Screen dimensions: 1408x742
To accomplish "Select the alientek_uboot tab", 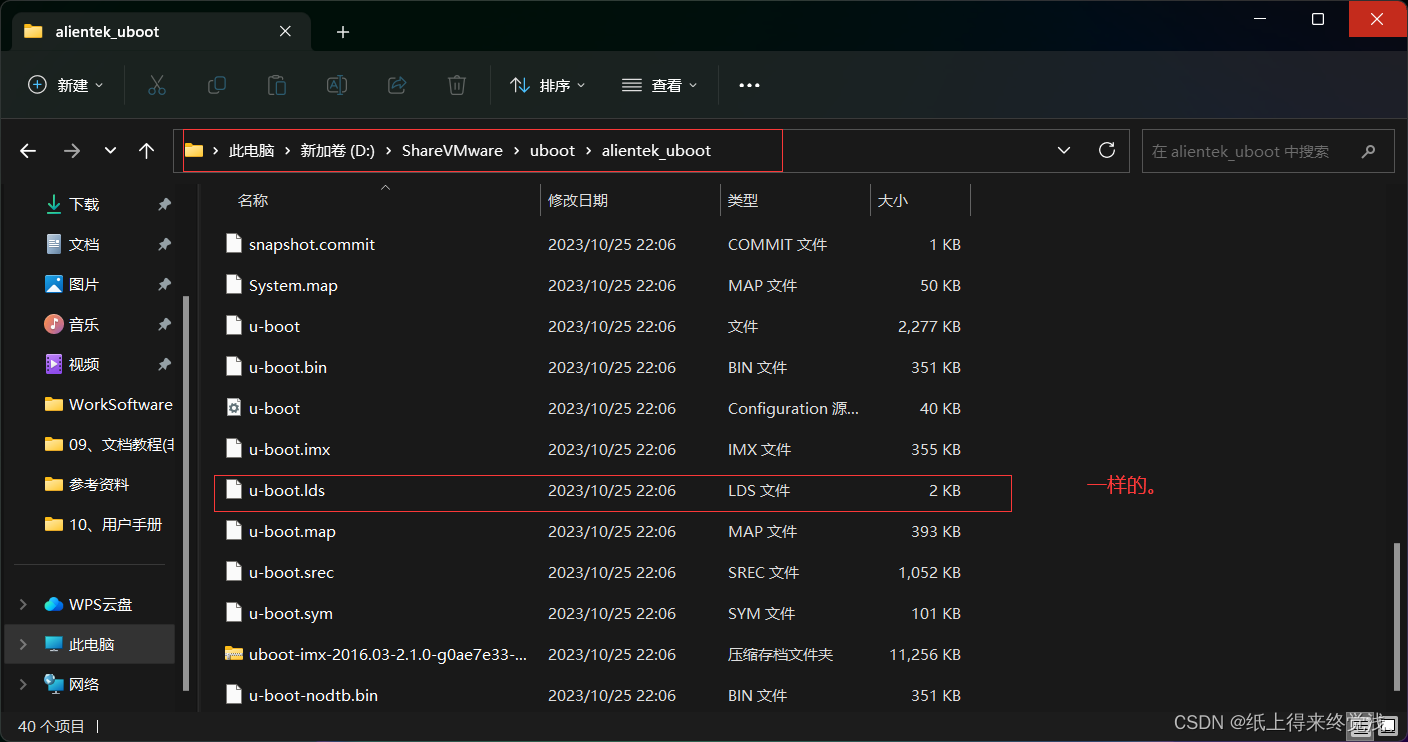I will click(160, 31).
